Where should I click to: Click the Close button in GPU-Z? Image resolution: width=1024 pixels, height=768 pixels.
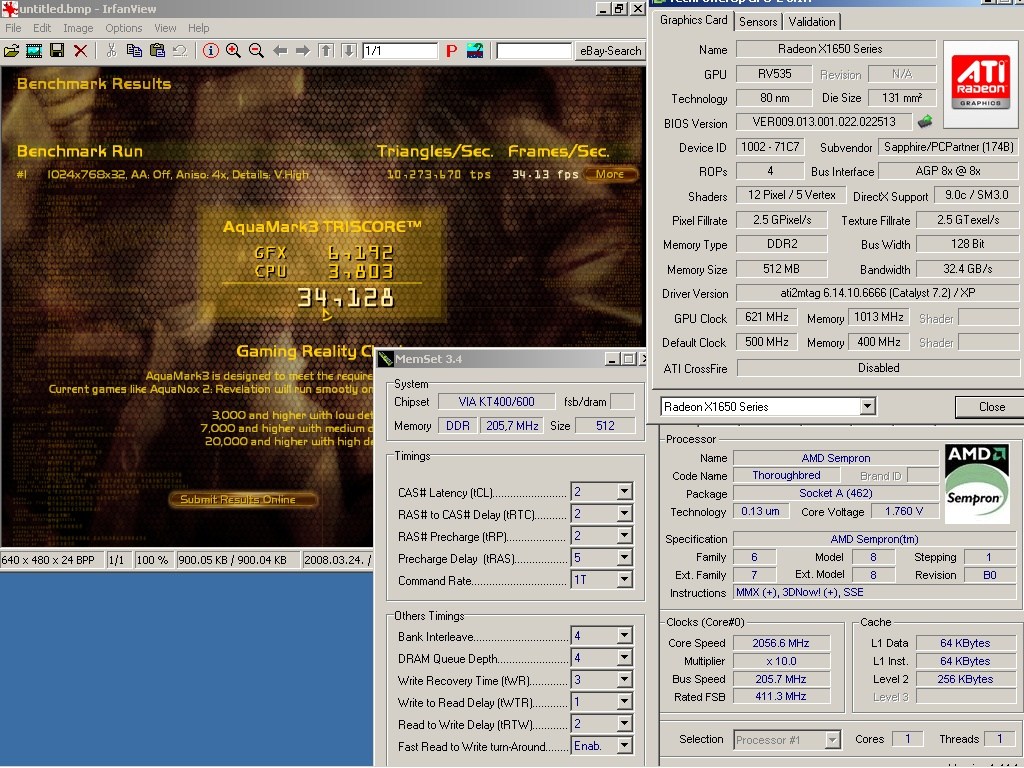click(991, 407)
